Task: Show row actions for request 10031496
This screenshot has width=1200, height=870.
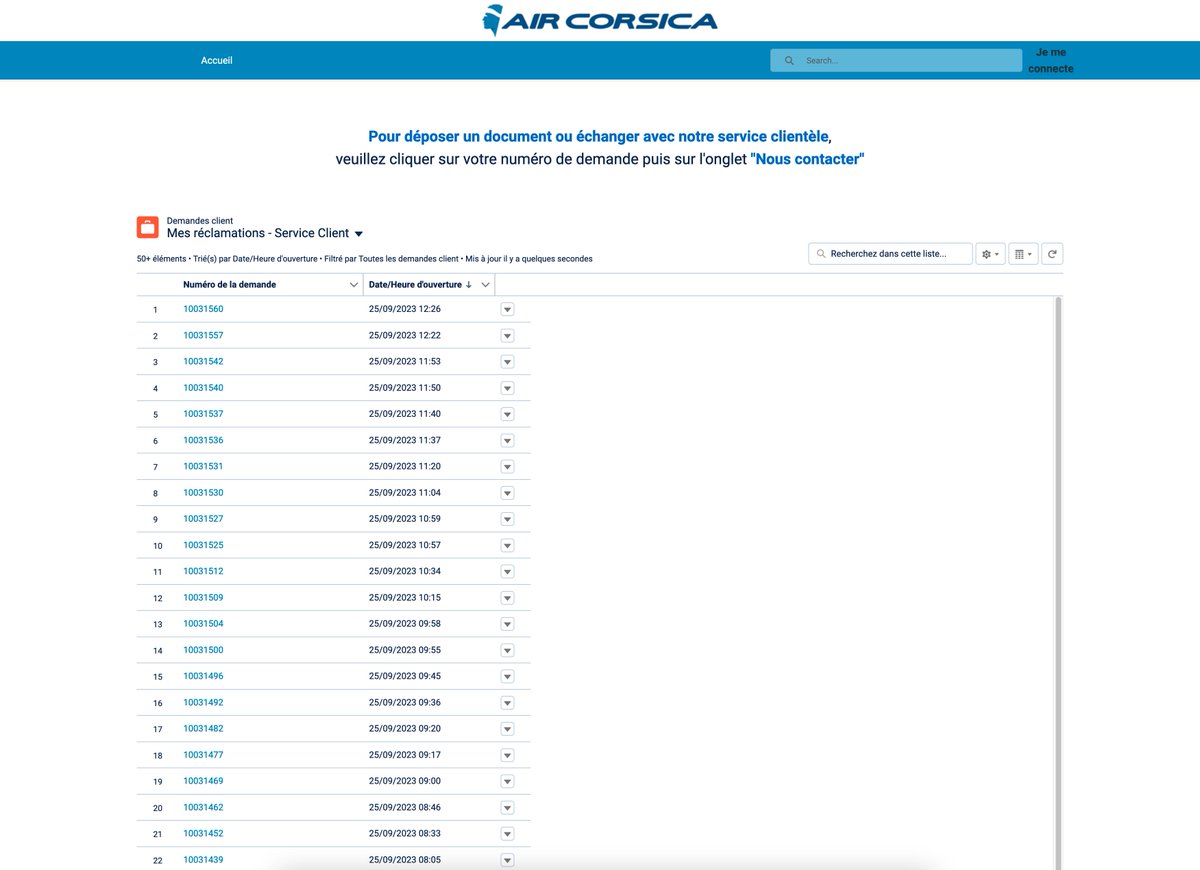Action: [507, 677]
